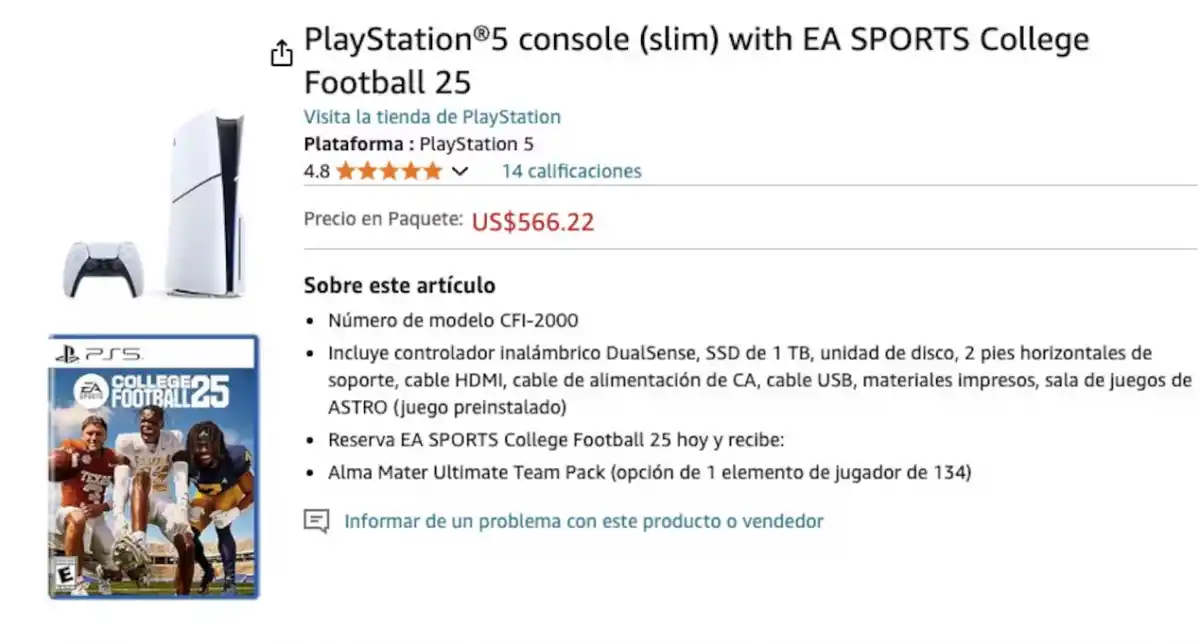Click the bundle price US$566.22

(x=532, y=222)
